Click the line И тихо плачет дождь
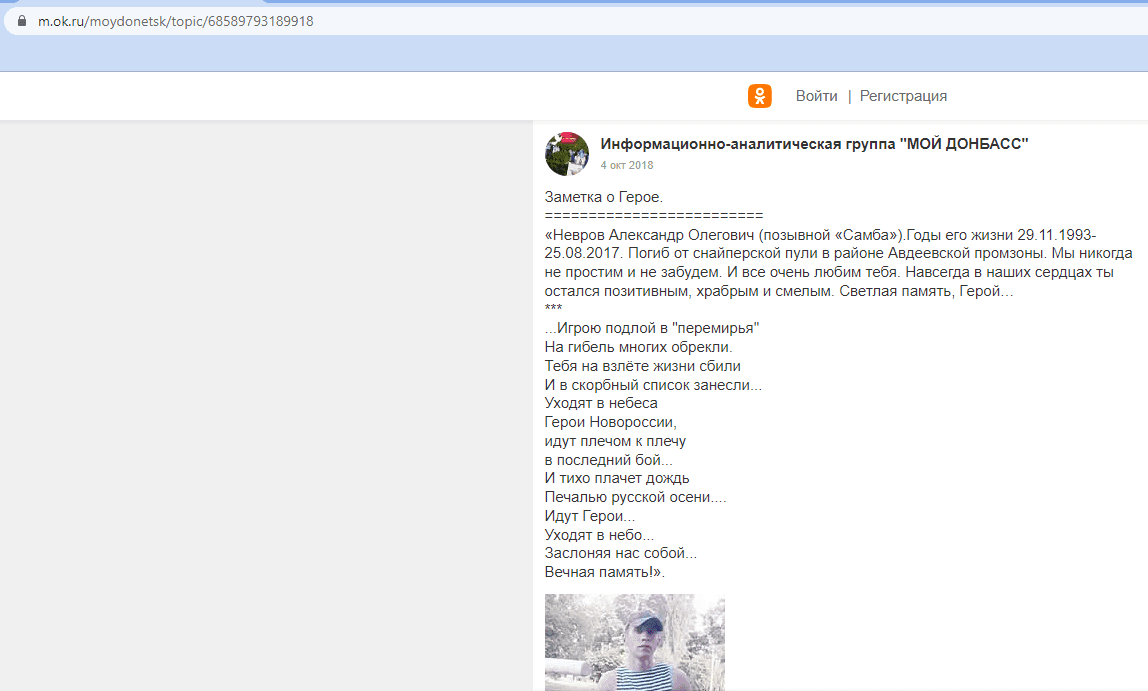Viewport: 1148px width, 691px height. [x=617, y=479]
